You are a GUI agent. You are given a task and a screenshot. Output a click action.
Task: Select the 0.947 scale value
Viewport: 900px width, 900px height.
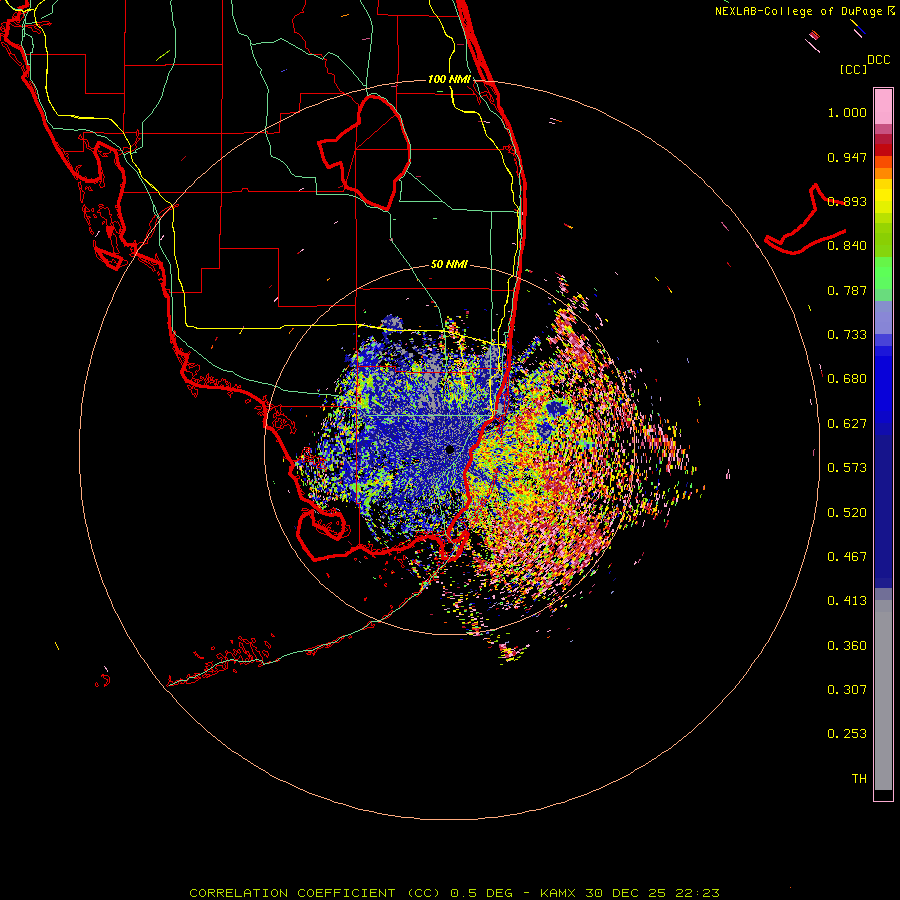[x=847, y=157]
